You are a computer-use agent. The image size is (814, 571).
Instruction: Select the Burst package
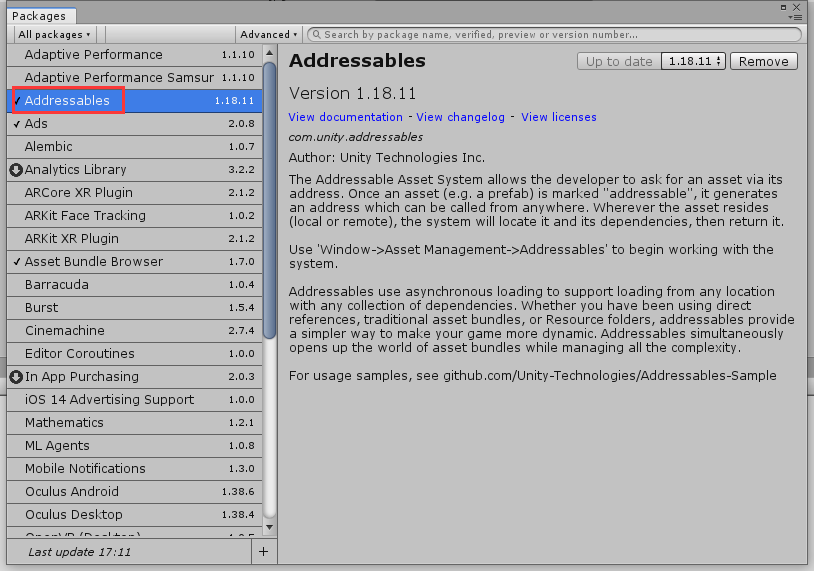click(x=135, y=308)
